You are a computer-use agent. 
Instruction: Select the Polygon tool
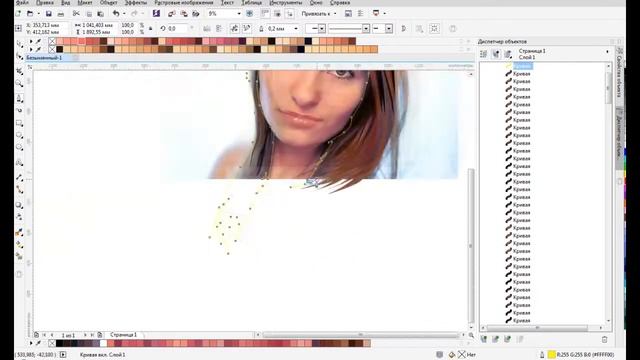[19, 147]
